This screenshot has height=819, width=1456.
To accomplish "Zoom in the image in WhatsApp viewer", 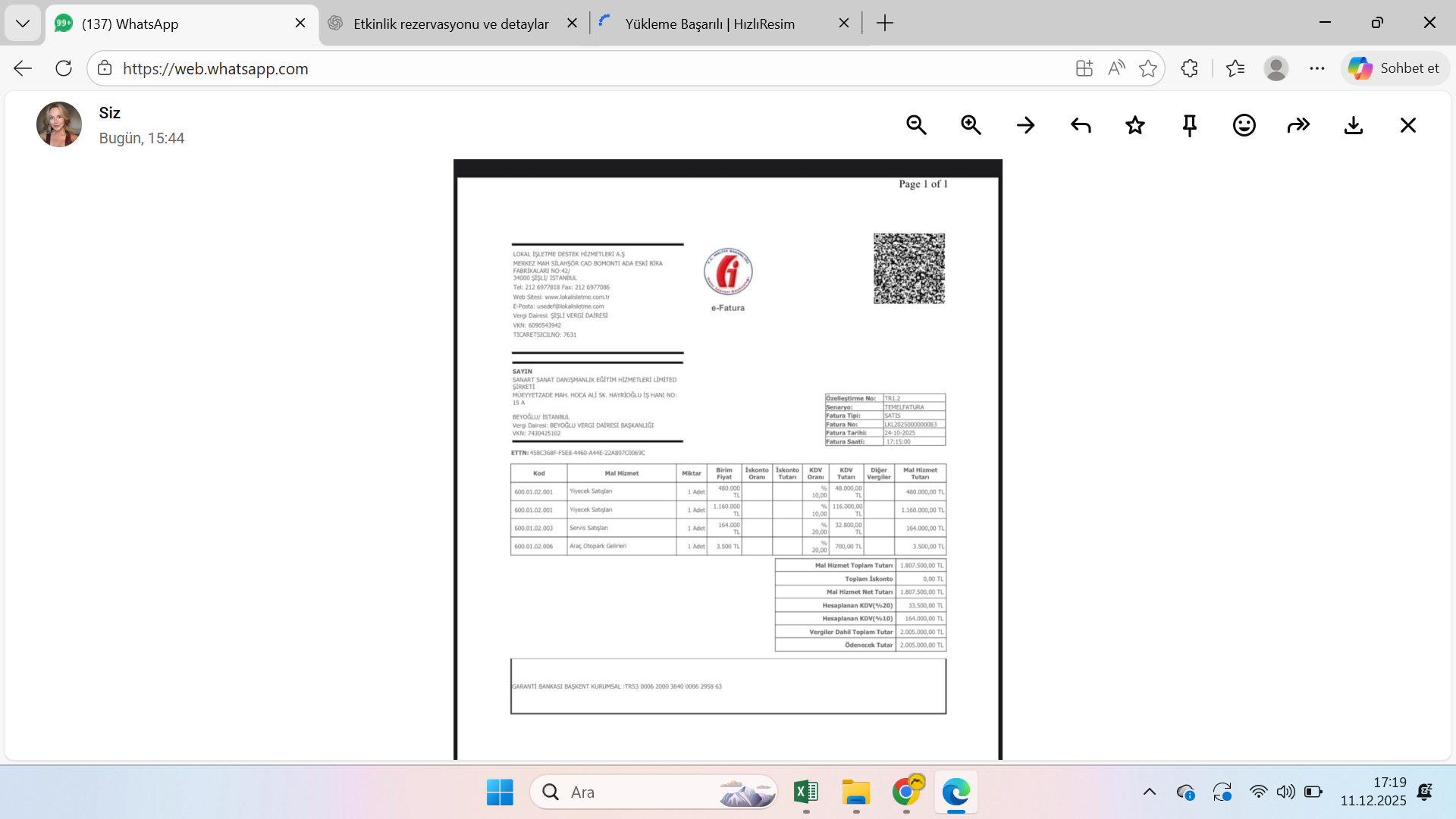I will 971,125.
